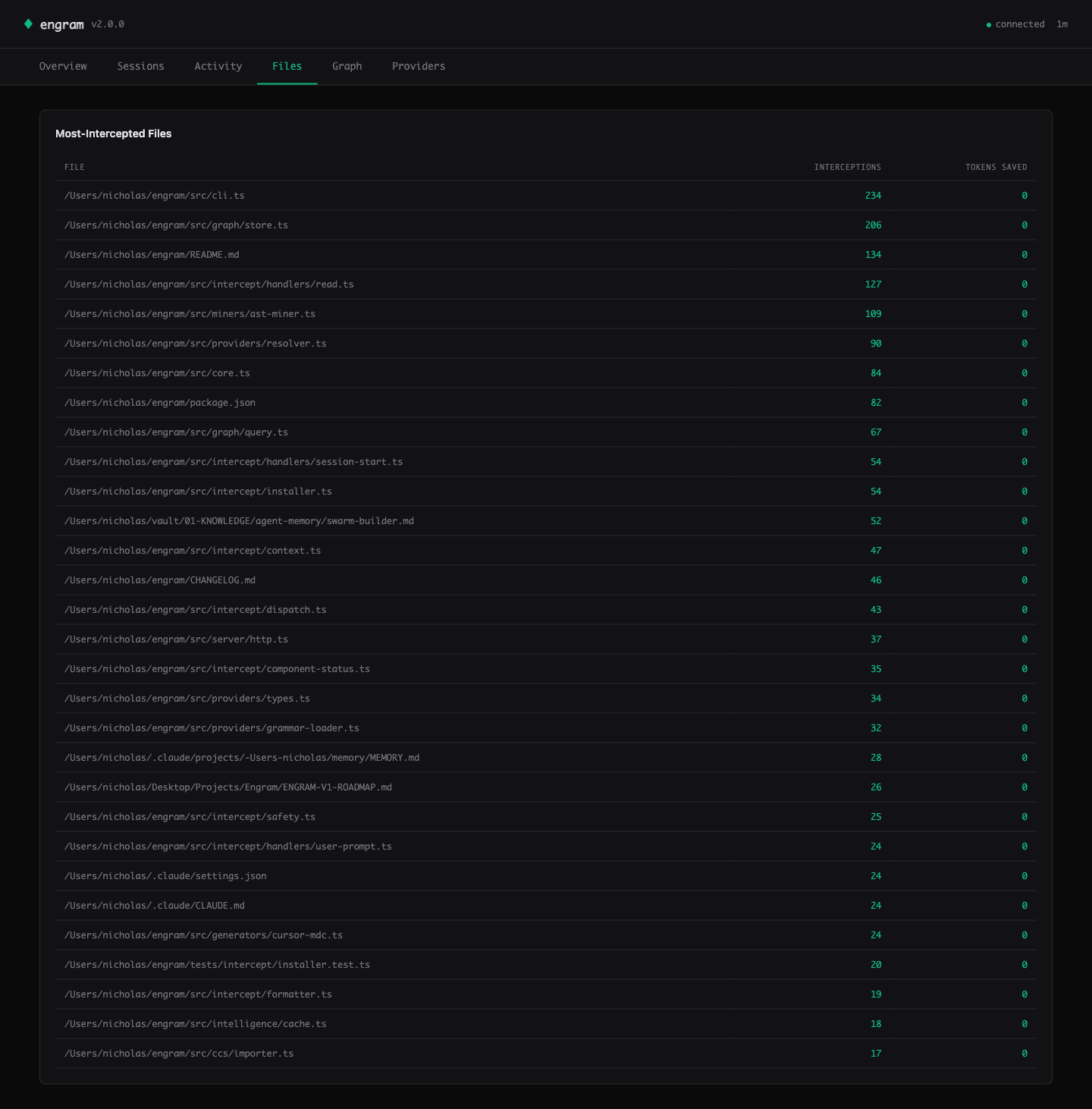The image size is (1092, 1109).
Task: Click the connected status indicator dot
Action: (x=988, y=24)
